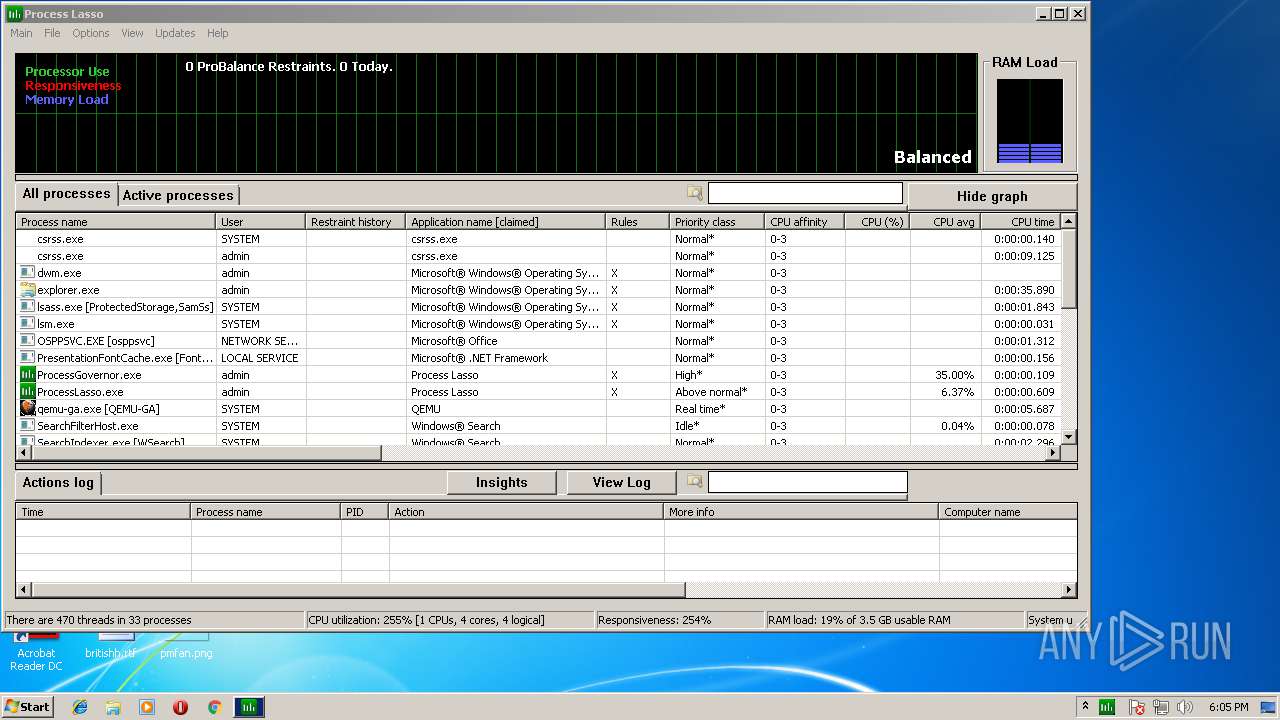Screen dimensions: 1280x720
Task: Open Google Chrome from taskbar
Action: pyautogui.click(x=214, y=707)
